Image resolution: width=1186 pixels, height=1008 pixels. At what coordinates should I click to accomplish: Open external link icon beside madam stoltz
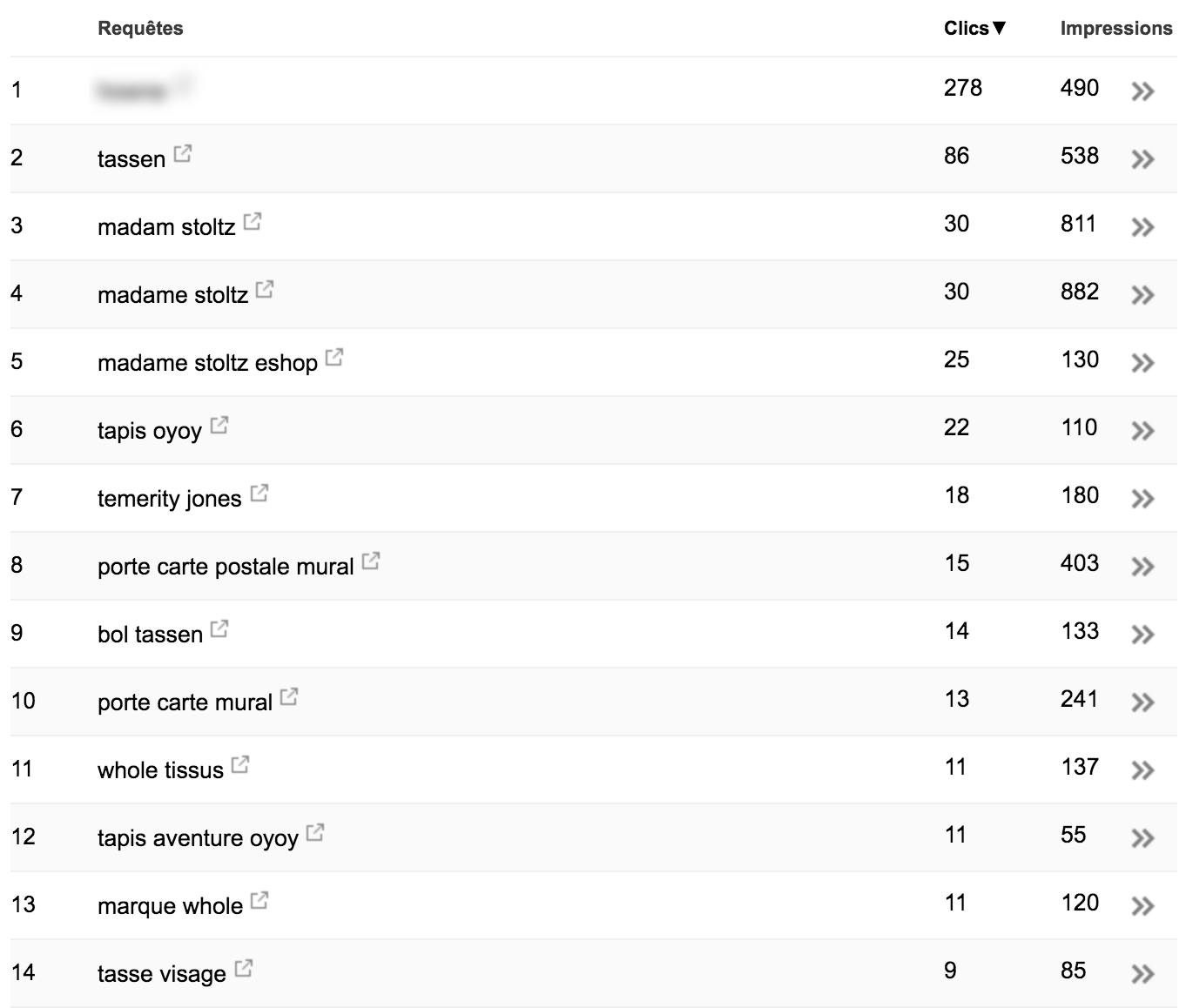[253, 222]
